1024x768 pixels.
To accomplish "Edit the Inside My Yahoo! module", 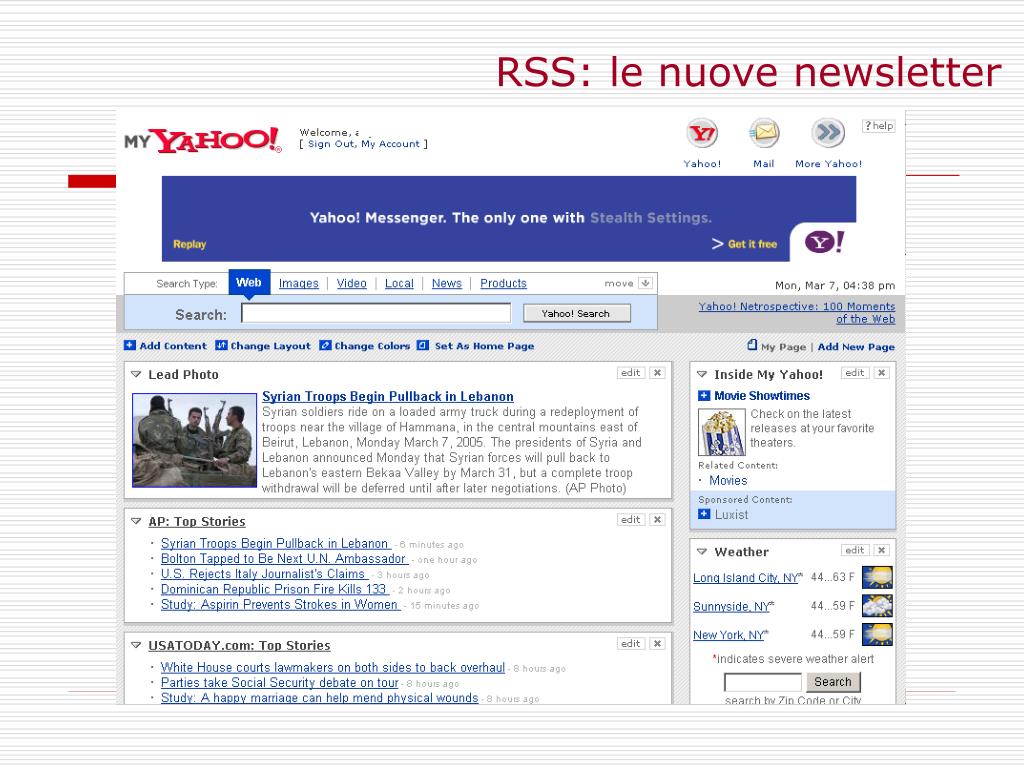I will [x=855, y=373].
